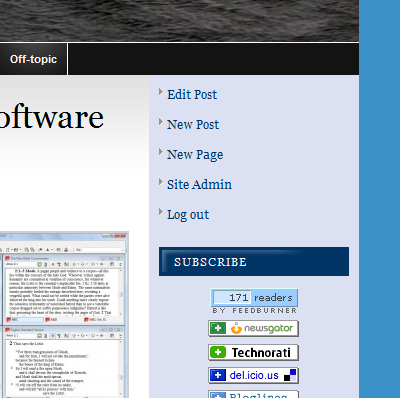Click the arrow bullet beside New Page
The image size is (400, 398).
[161, 152]
